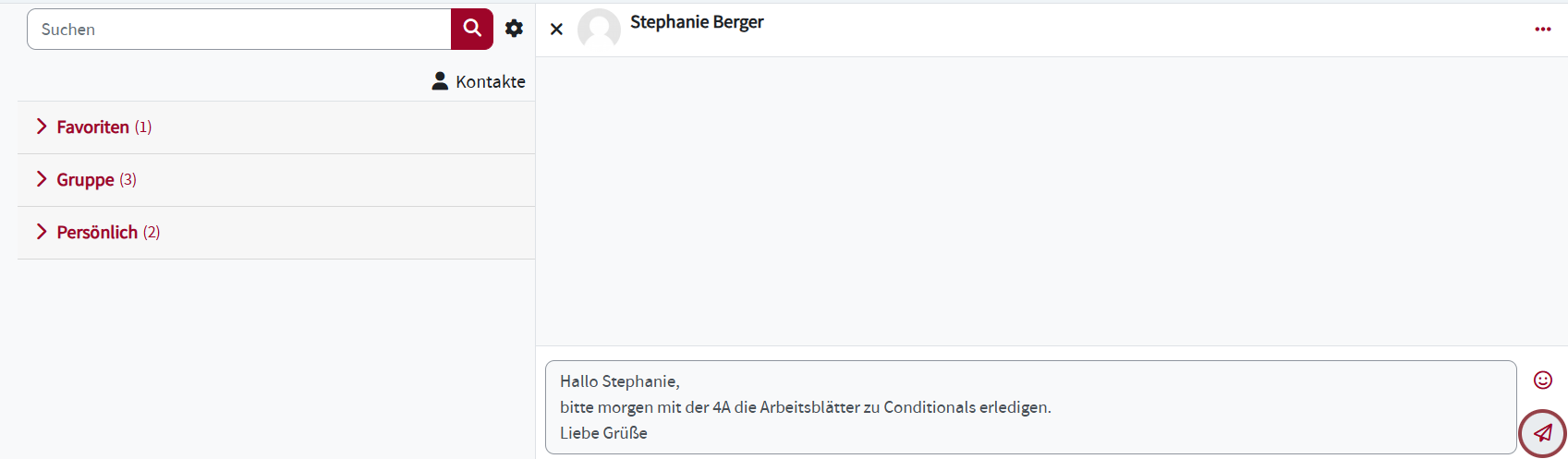The height and width of the screenshot is (459, 1568).
Task: Expand the Gruppe section chevron
Action: (42, 179)
